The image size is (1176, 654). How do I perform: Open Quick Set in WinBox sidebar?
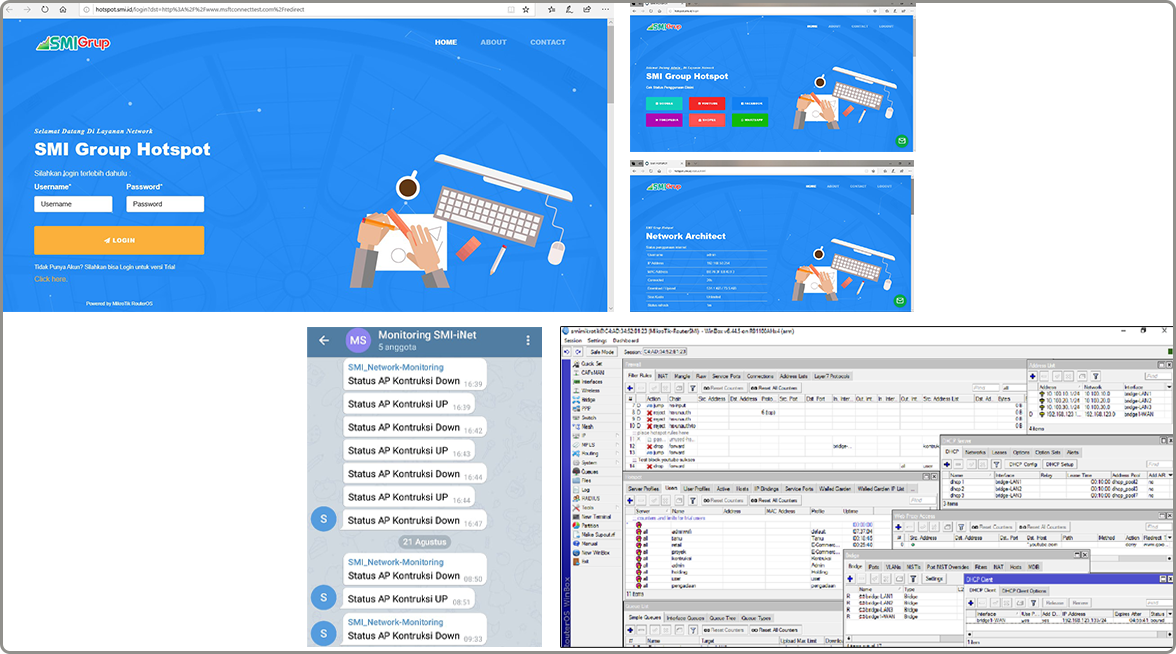pyautogui.click(x=589, y=364)
